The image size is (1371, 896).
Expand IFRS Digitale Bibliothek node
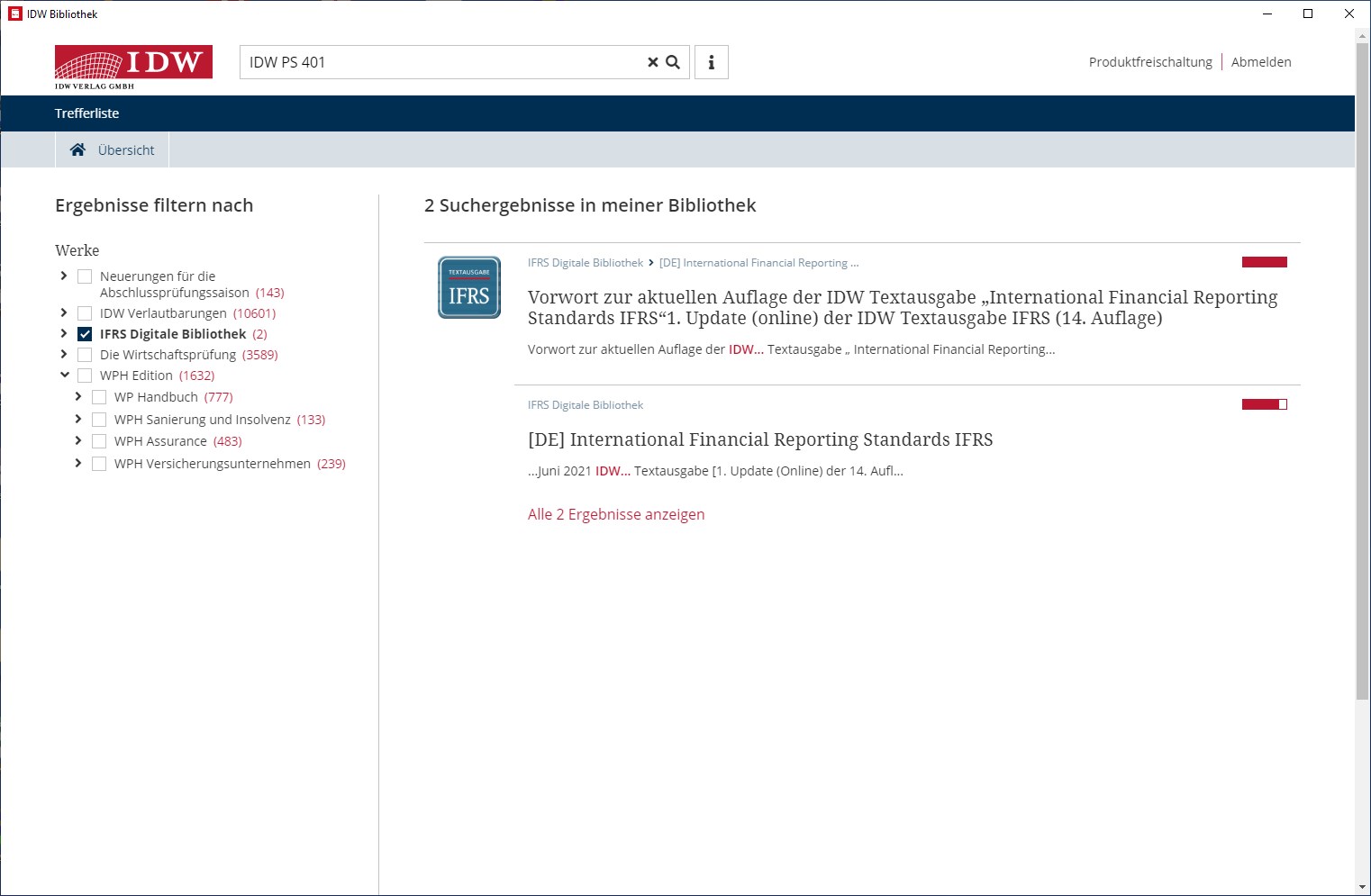click(x=64, y=333)
